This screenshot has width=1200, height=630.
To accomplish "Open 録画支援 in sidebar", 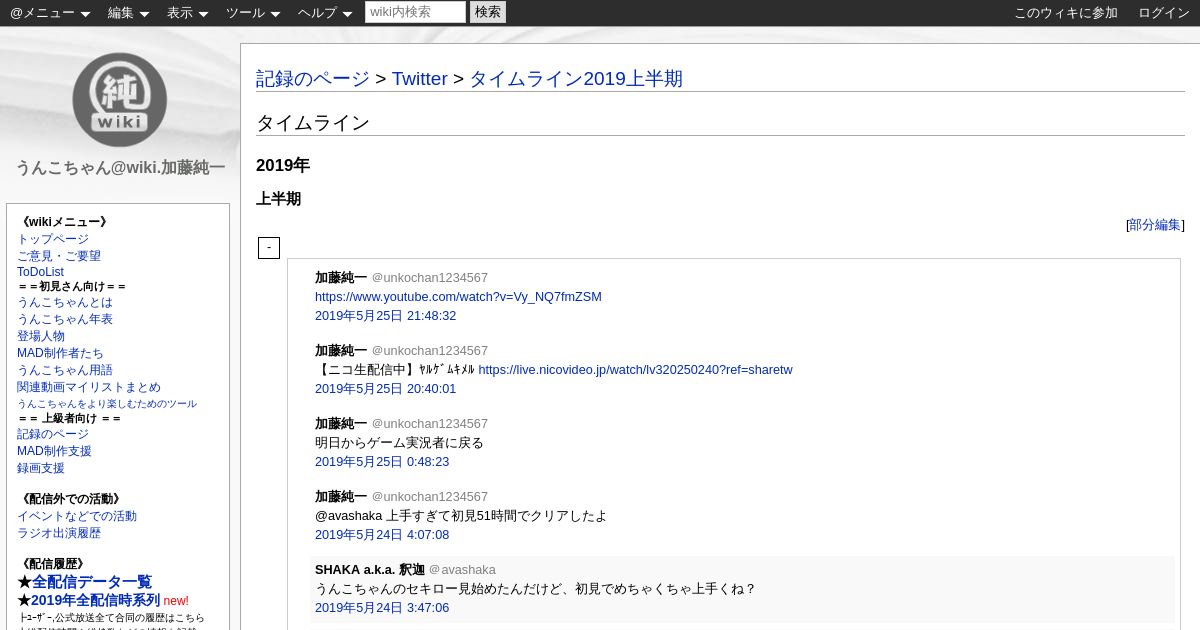I will pyautogui.click(x=41, y=468).
